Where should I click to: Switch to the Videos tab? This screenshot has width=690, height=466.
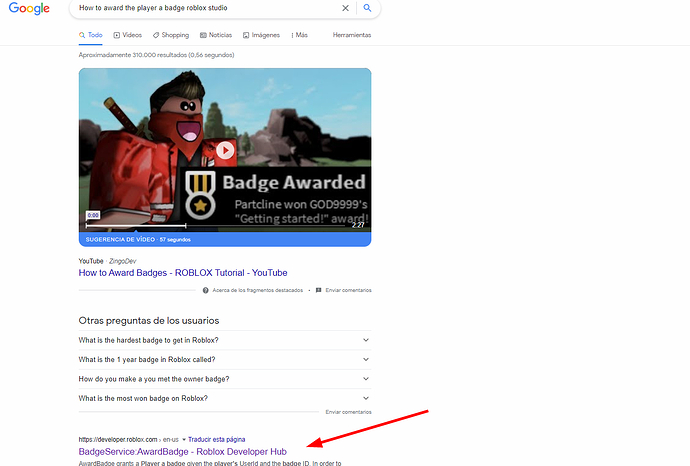(128, 35)
